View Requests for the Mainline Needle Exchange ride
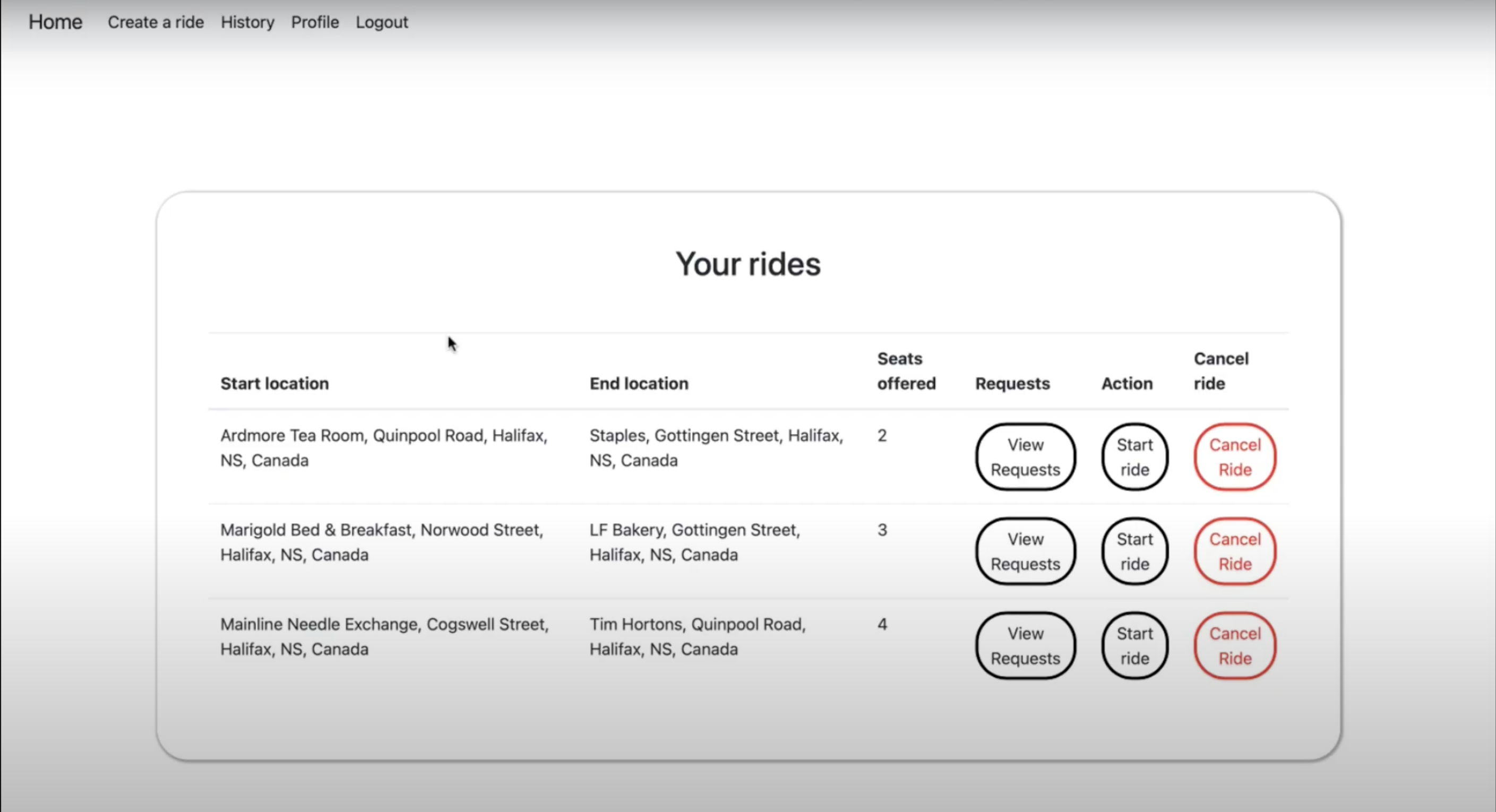 pyautogui.click(x=1025, y=646)
